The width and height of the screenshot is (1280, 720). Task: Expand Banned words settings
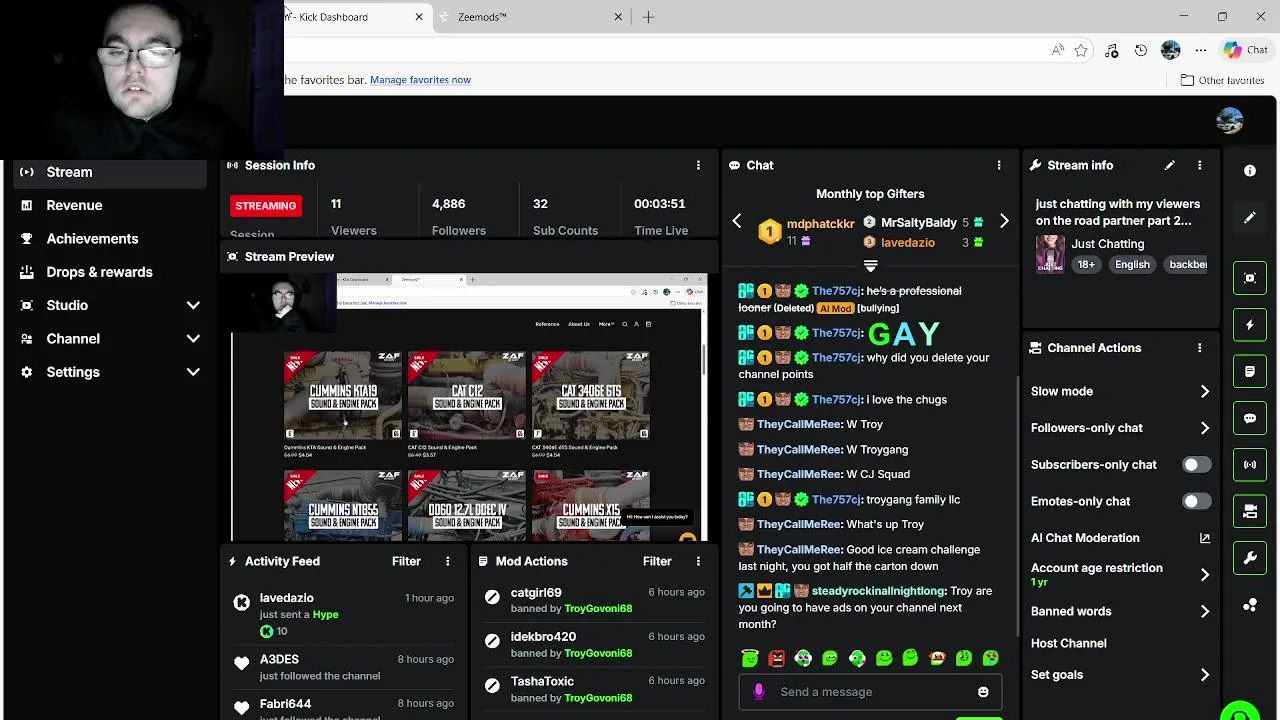[1204, 611]
